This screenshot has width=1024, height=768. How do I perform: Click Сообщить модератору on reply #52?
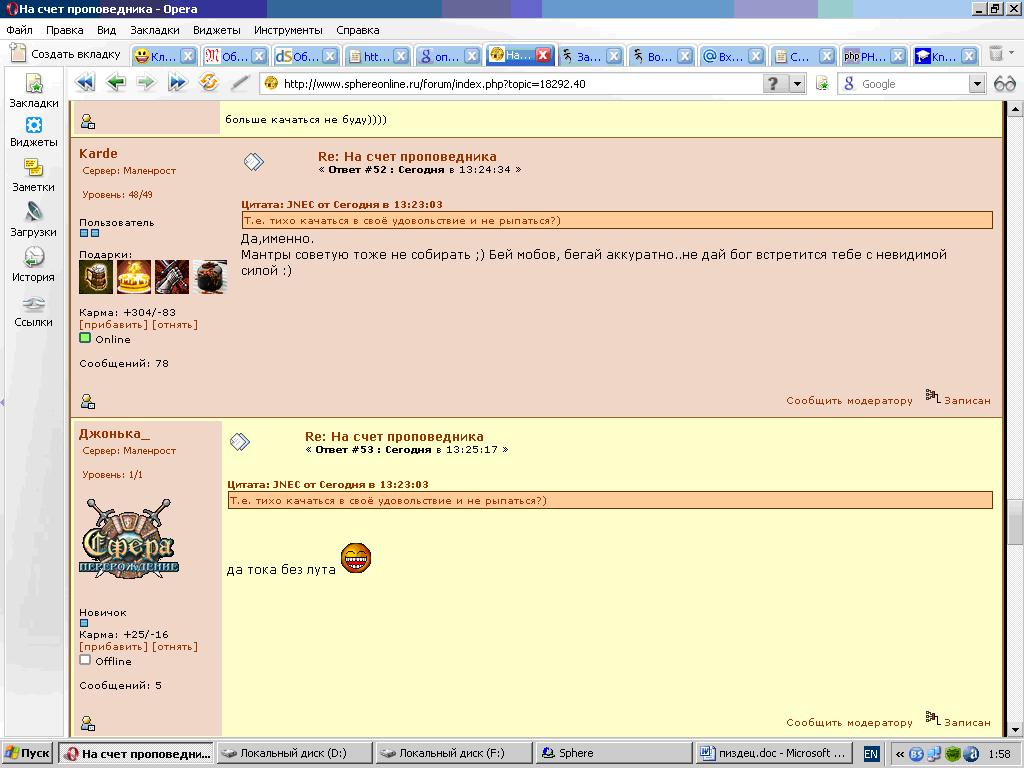coord(849,400)
